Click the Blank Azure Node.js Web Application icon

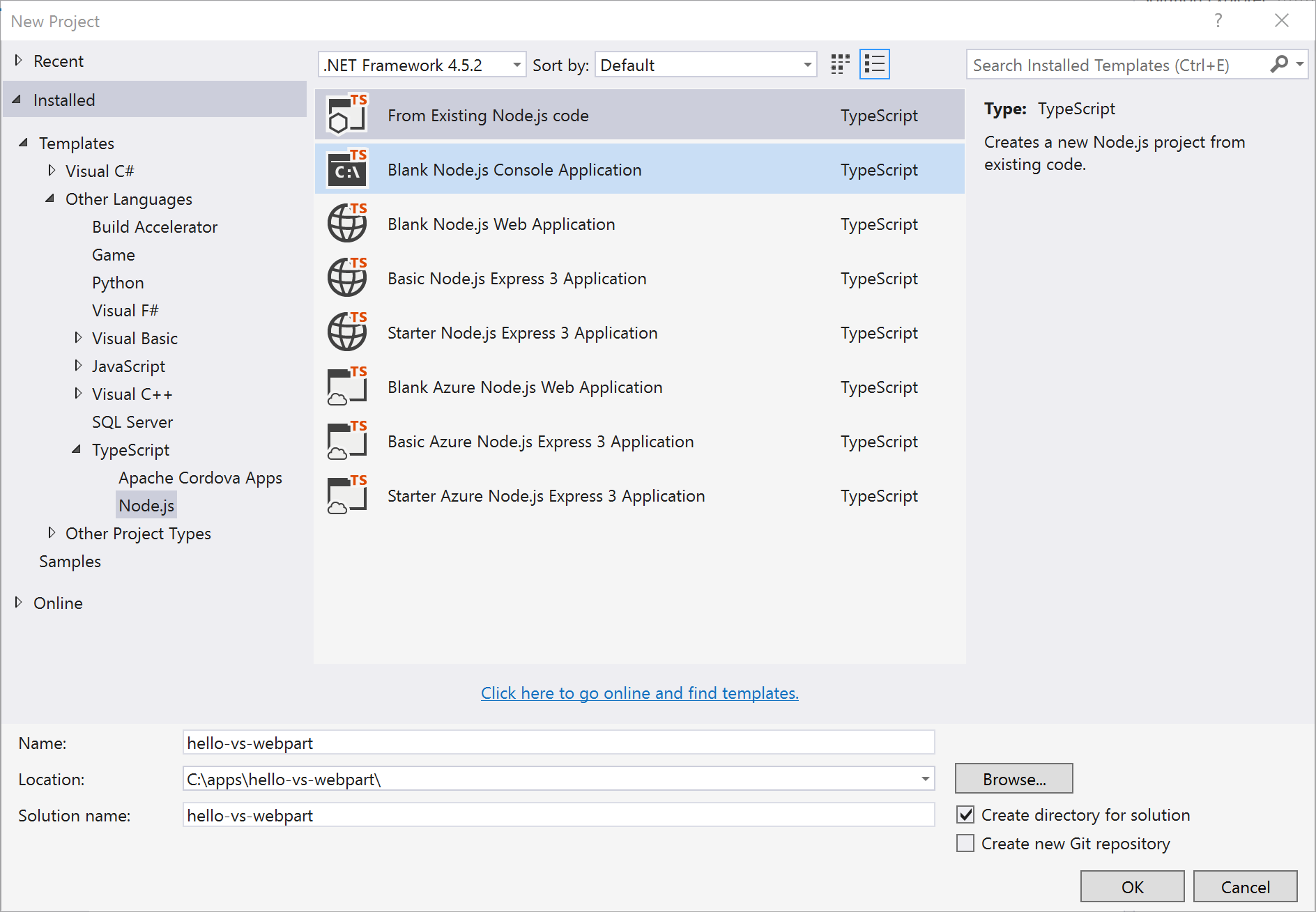[347, 386]
